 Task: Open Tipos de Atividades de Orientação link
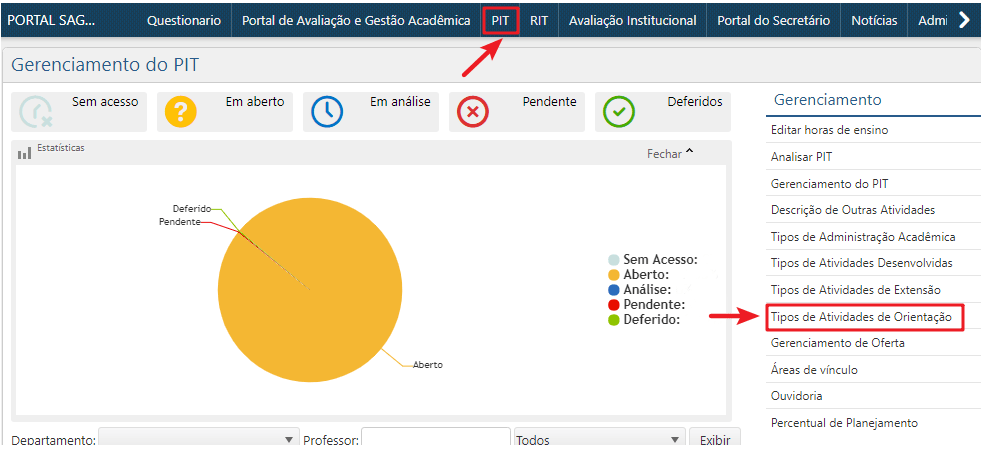[864, 317]
